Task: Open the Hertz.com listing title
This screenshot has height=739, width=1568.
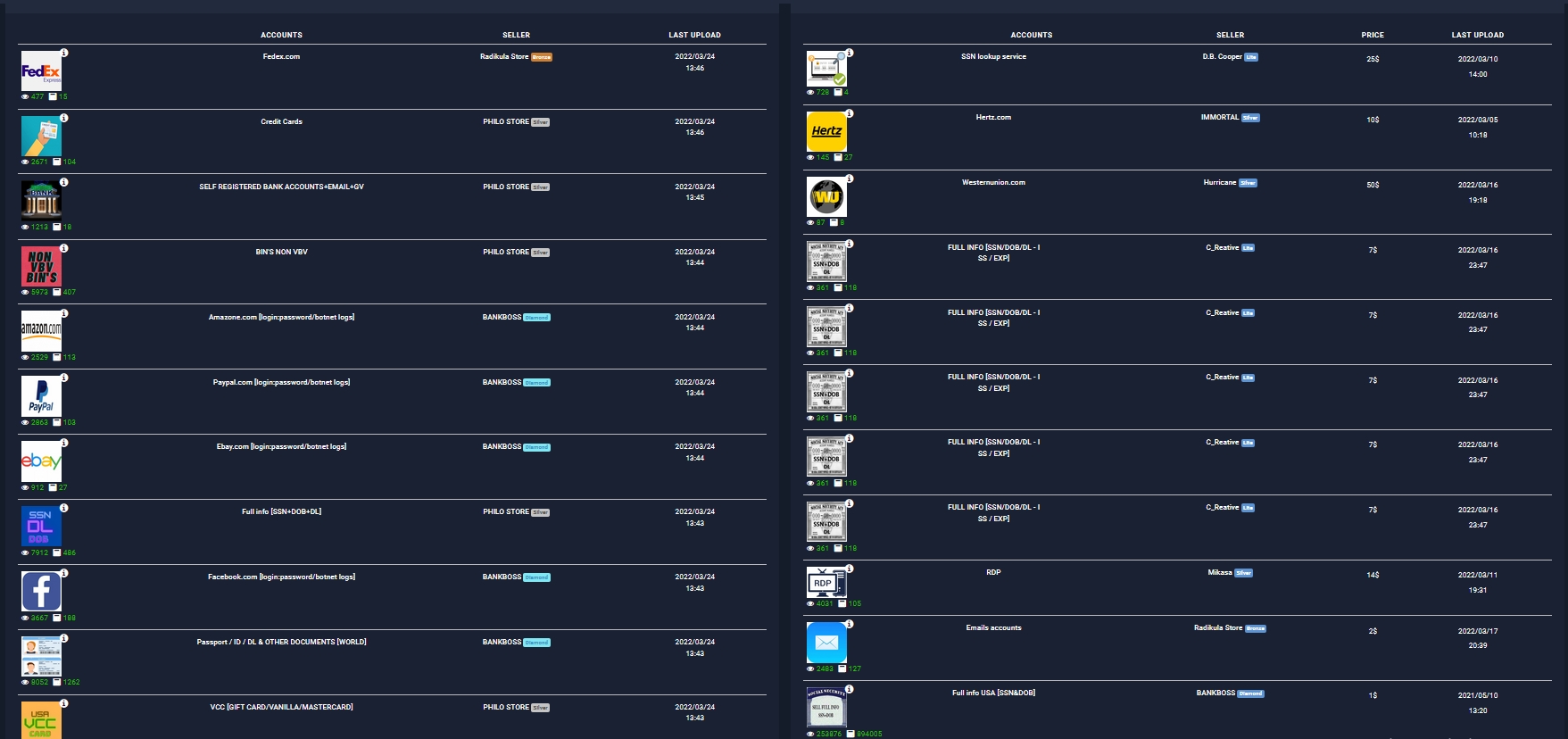Action: tap(993, 117)
